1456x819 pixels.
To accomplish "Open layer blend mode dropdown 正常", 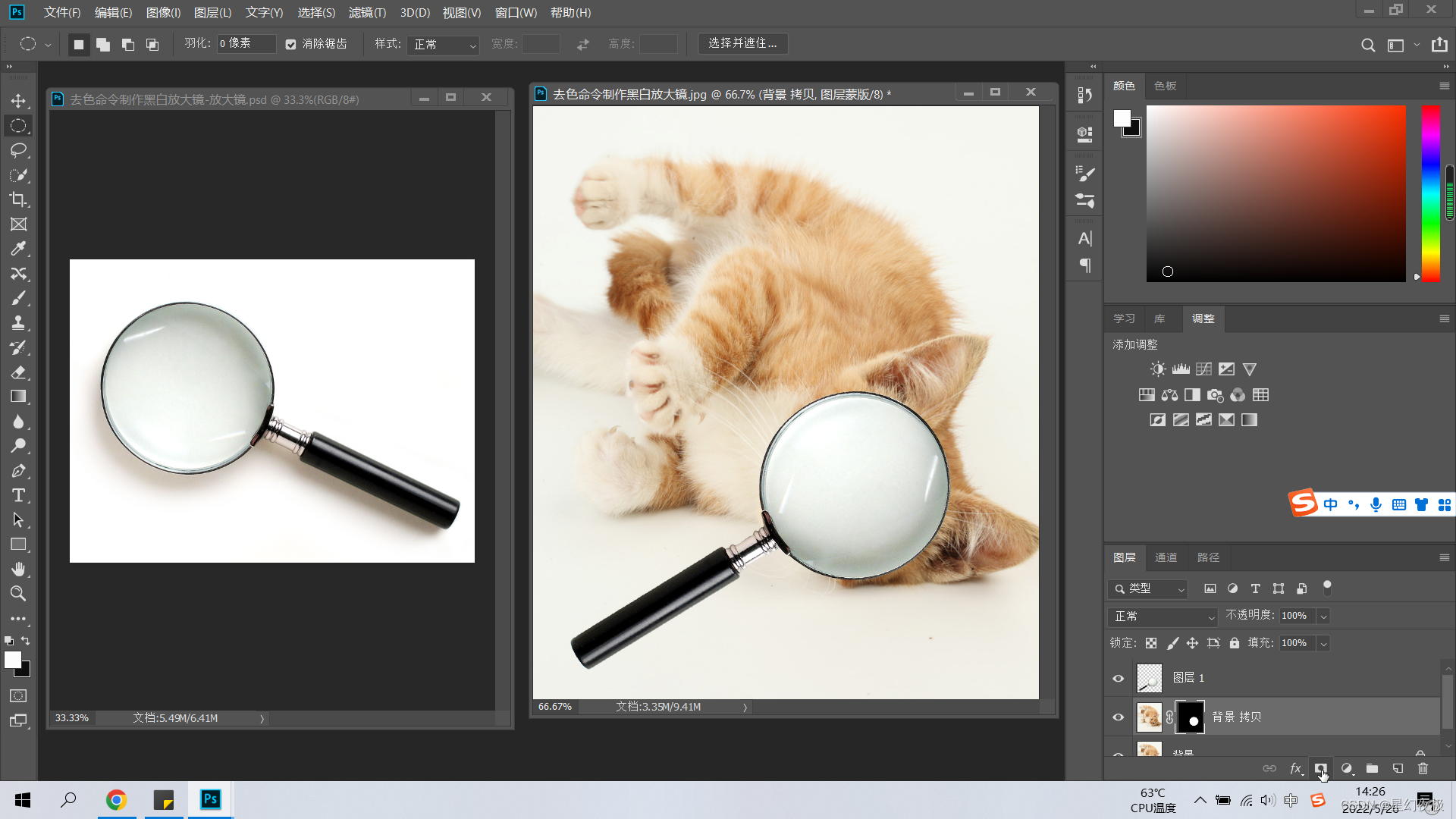I will tap(1163, 617).
